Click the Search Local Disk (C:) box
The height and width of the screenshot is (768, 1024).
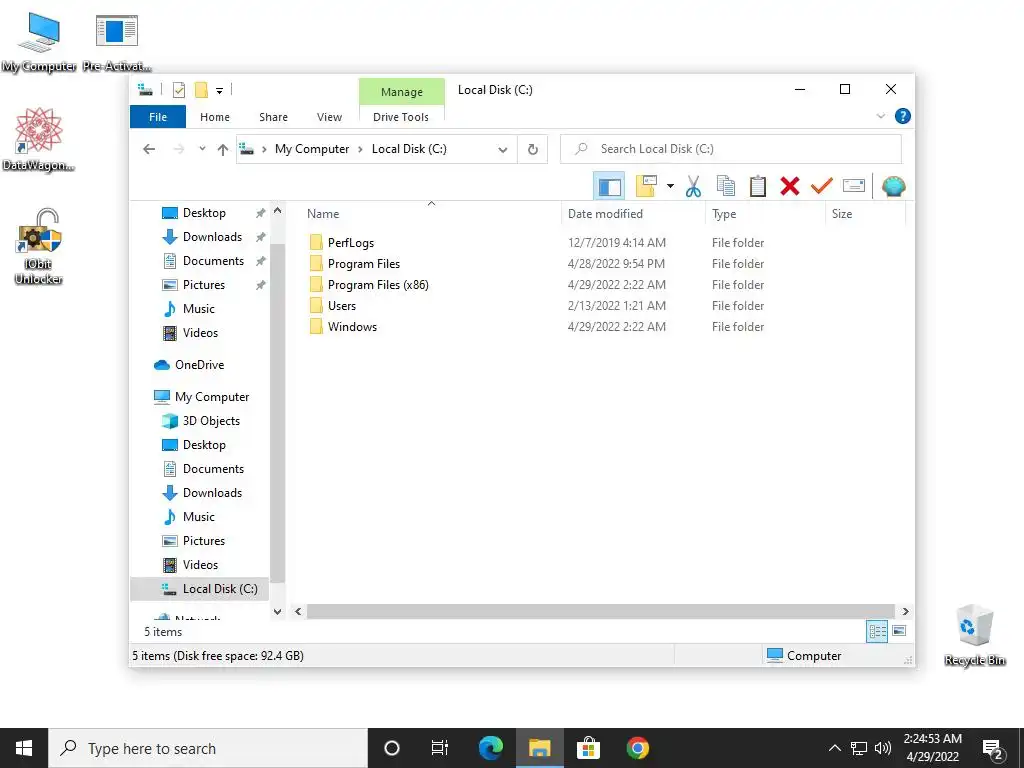(731, 150)
